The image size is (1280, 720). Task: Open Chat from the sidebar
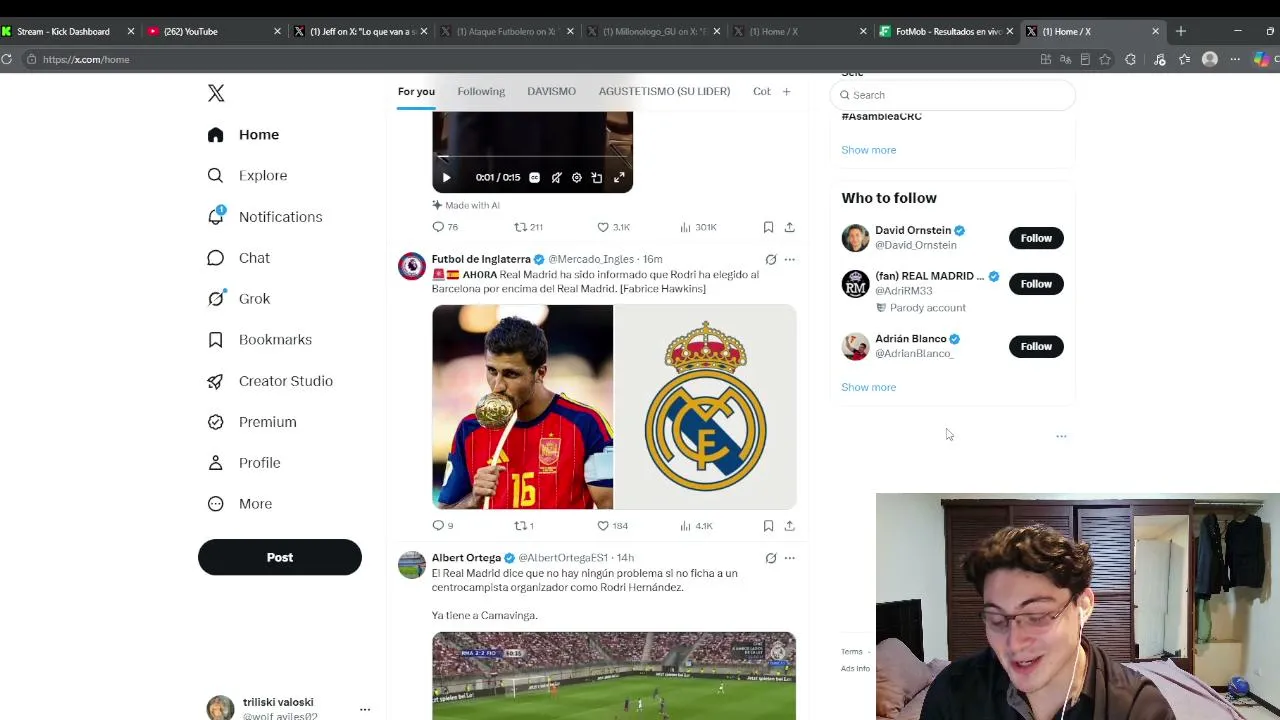[238, 258]
